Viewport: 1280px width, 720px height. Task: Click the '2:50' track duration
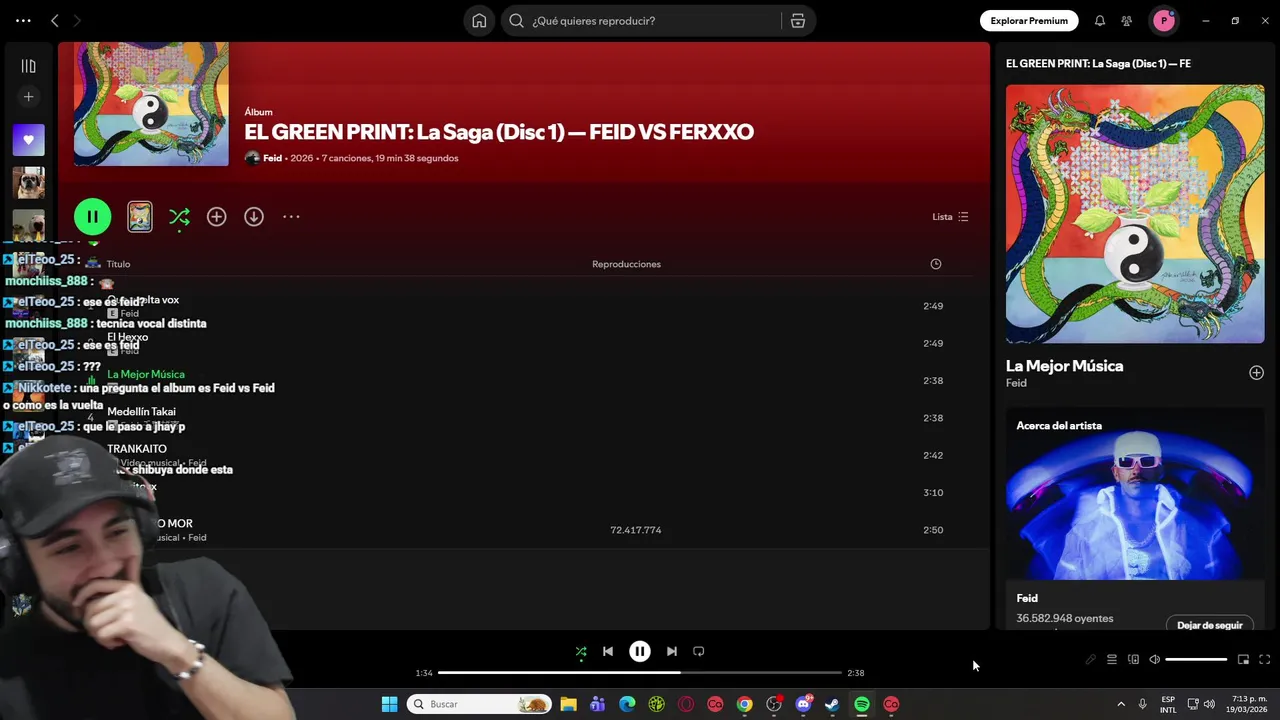[x=933, y=530]
